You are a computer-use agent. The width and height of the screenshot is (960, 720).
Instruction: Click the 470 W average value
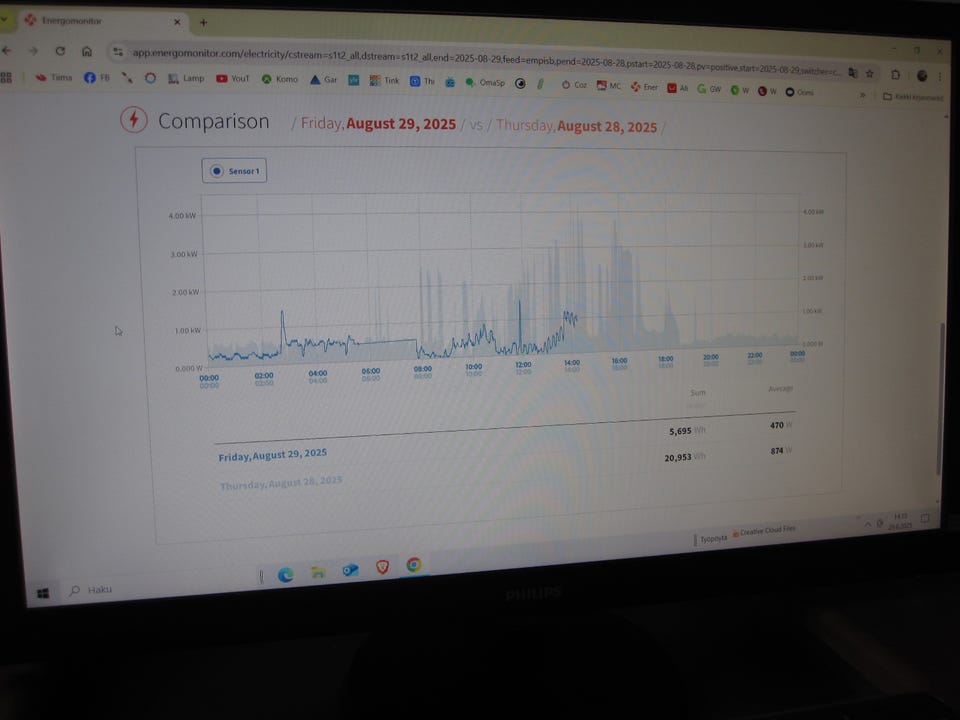781,425
